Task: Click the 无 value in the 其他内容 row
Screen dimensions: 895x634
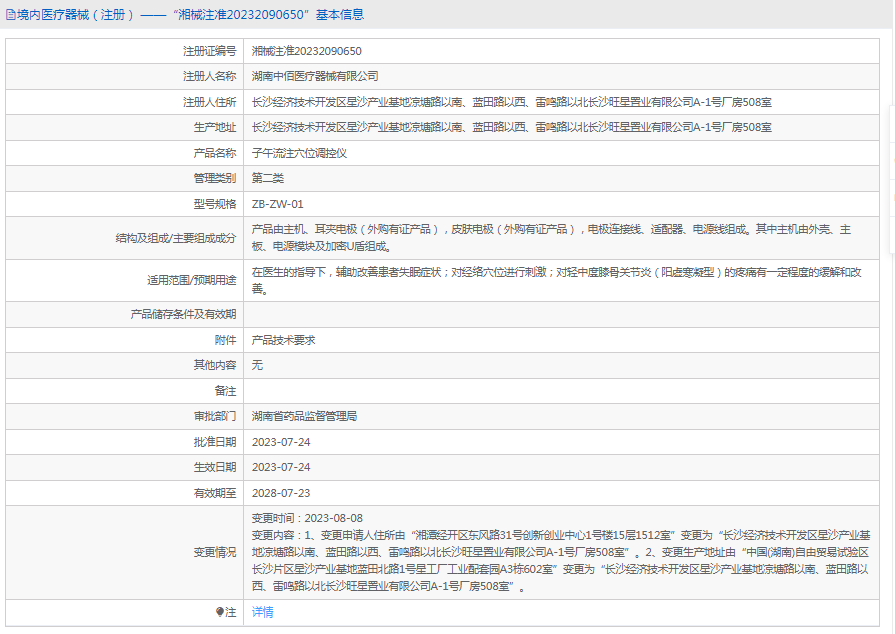Action: click(x=257, y=365)
